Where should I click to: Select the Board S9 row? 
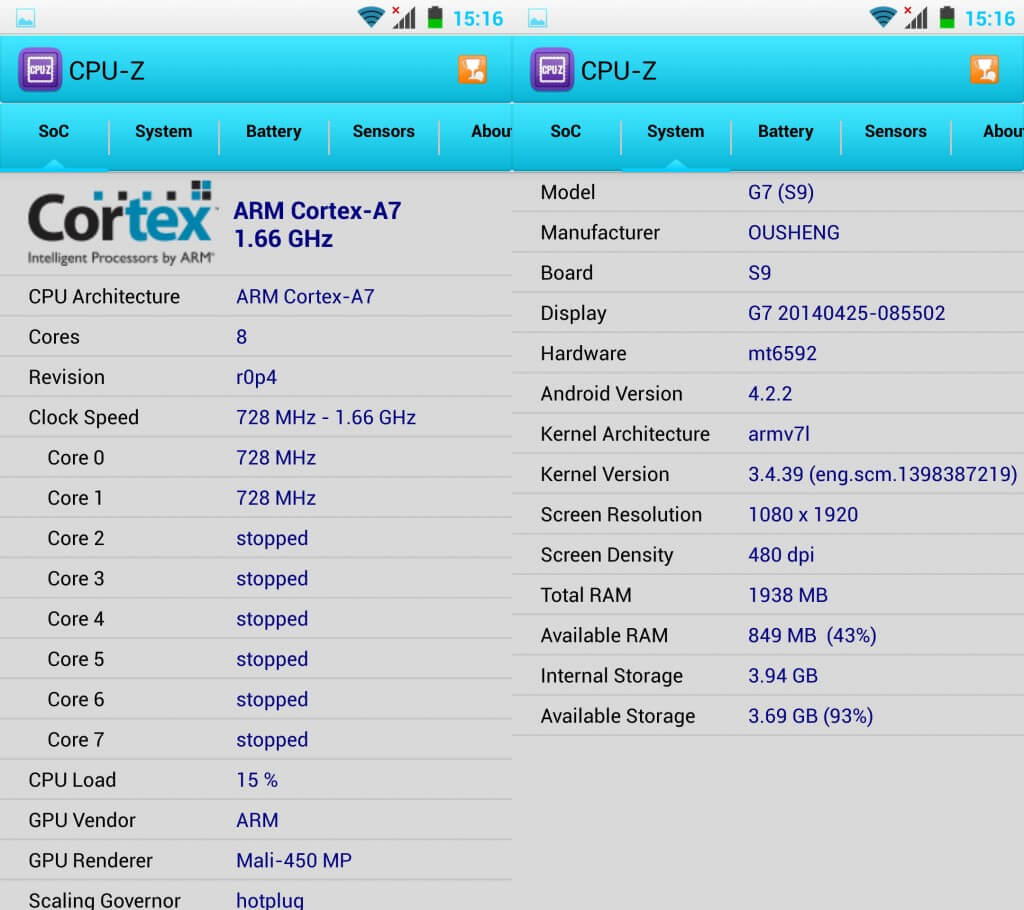point(768,273)
